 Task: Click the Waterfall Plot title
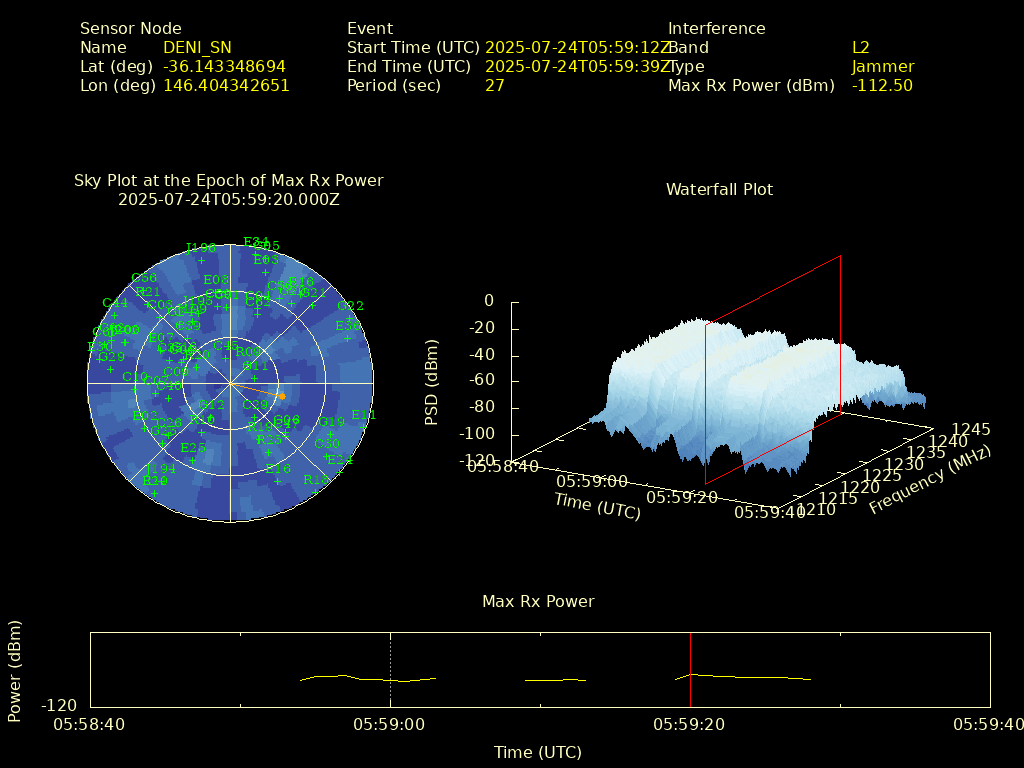pyautogui.click(x=719, y=189)
